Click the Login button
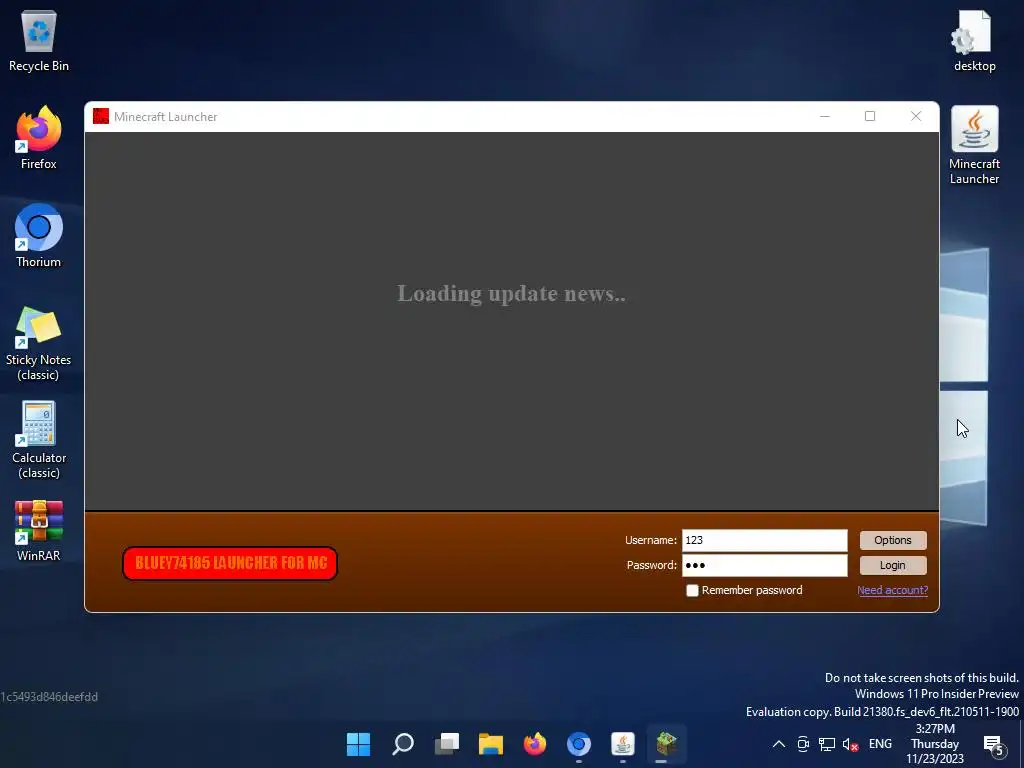Viewport: 1024px width, 768px height. [x=893, y=566]
